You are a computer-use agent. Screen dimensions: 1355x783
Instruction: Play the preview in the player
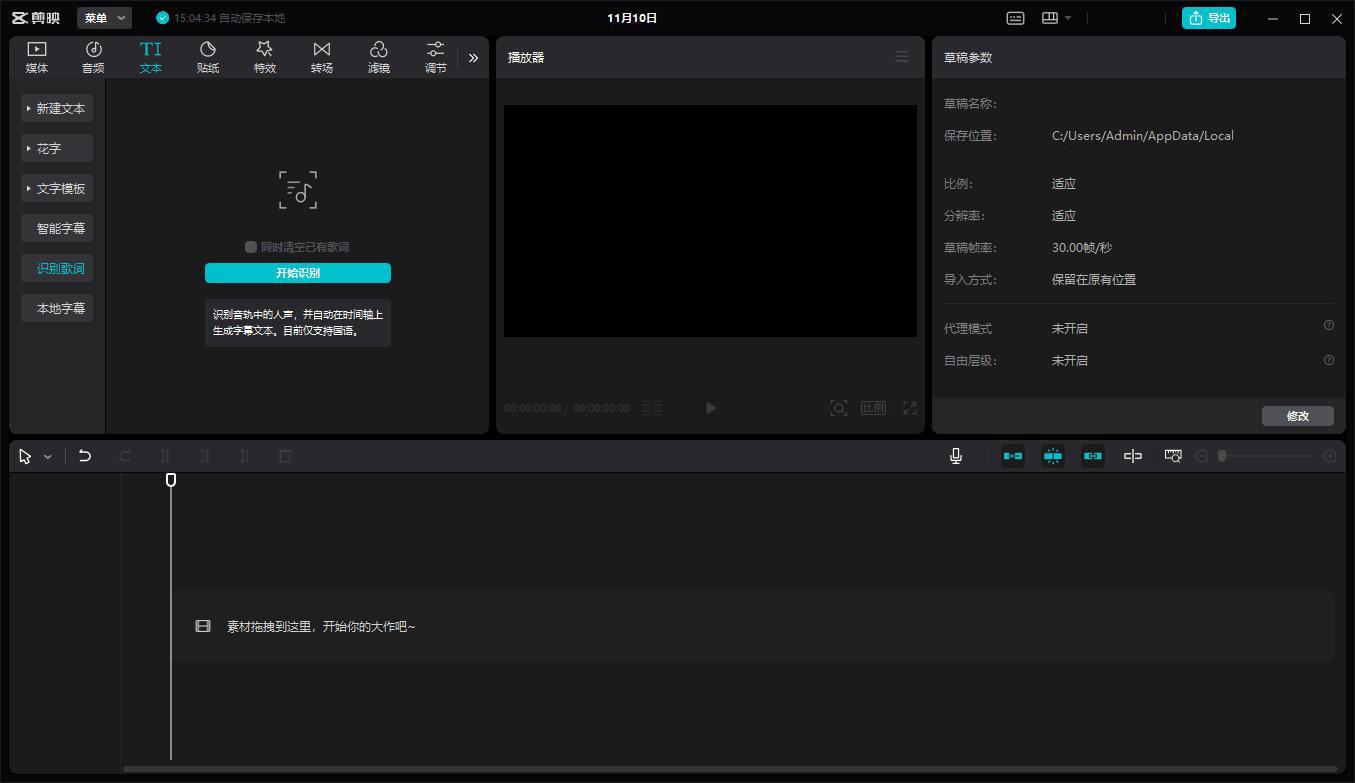point(711,408)
